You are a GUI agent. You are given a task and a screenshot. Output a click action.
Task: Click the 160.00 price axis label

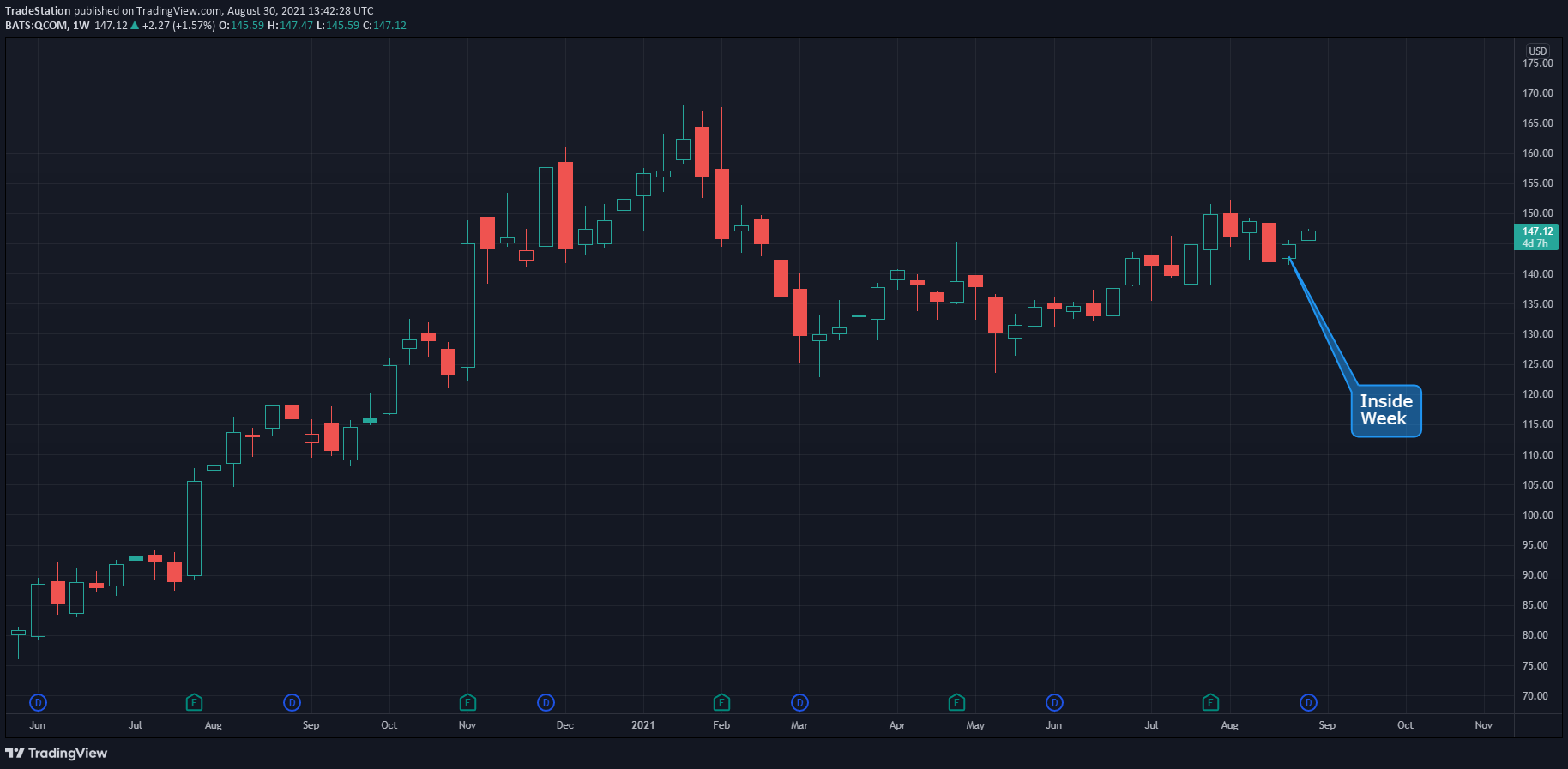[x=1538, y=153]
